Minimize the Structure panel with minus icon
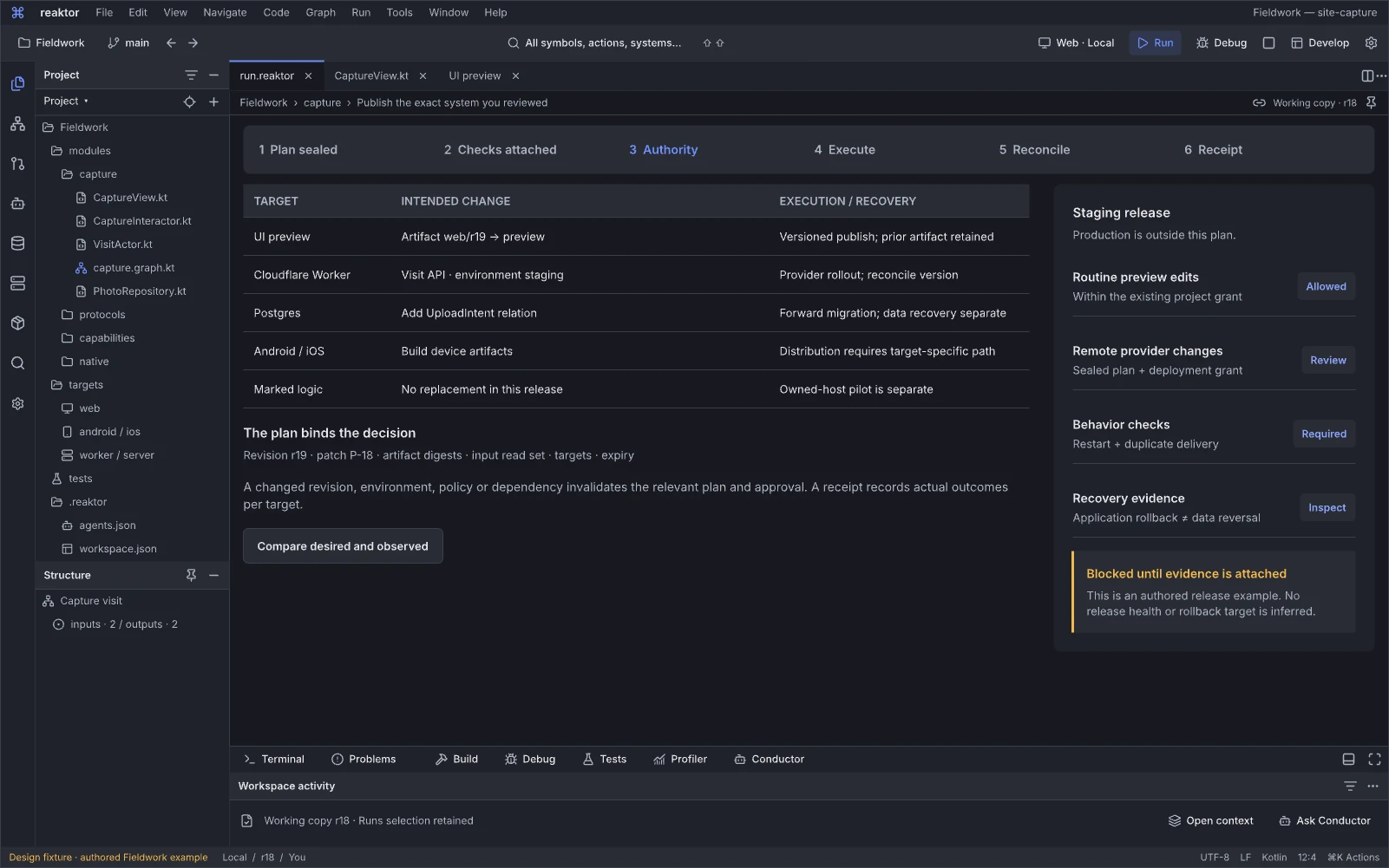 click(x=213, y=575)
